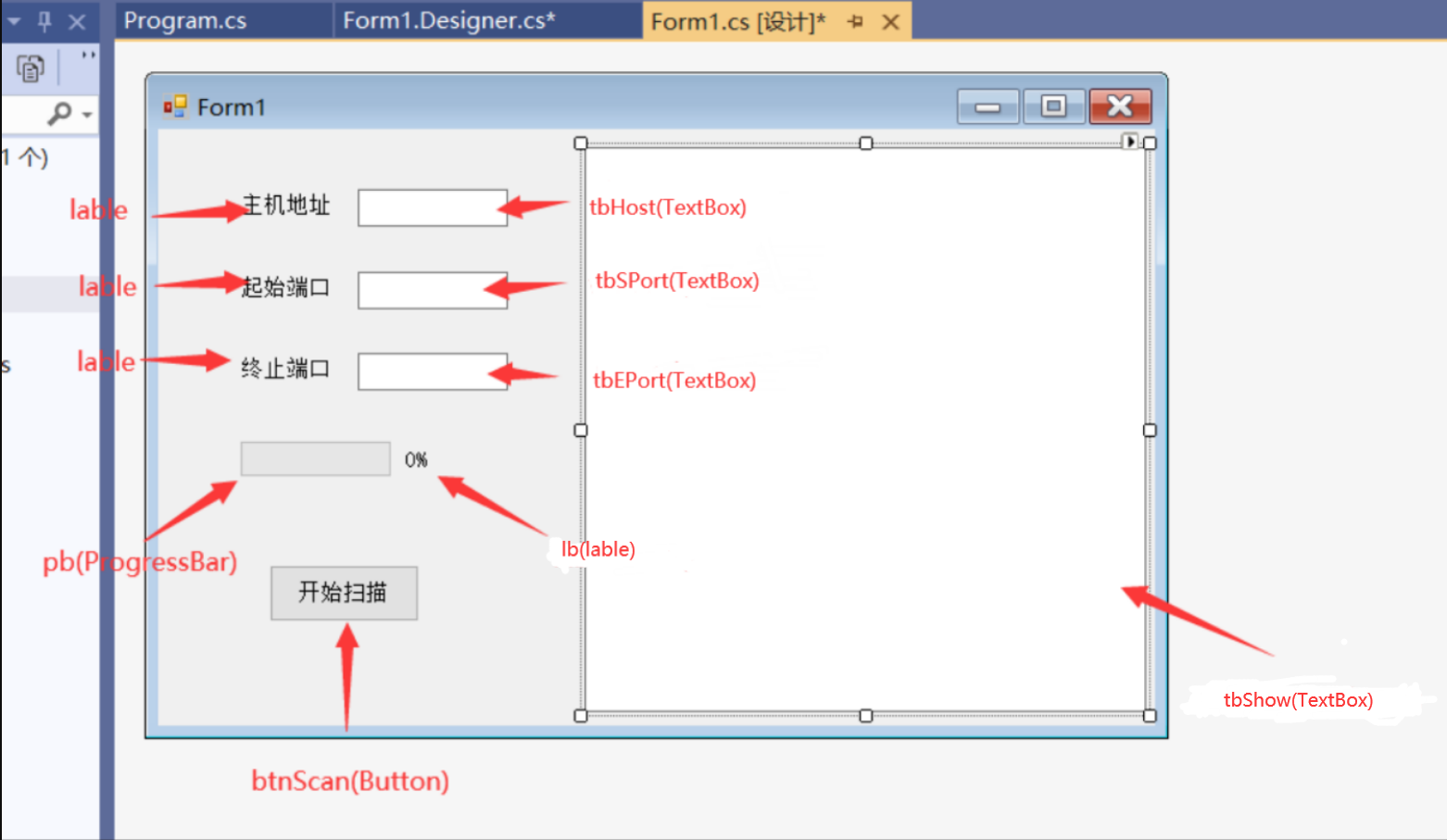Viewport: 1447px width, 840px height.
Task: Select the 起始端口 label
Action: tap(285, 287)
